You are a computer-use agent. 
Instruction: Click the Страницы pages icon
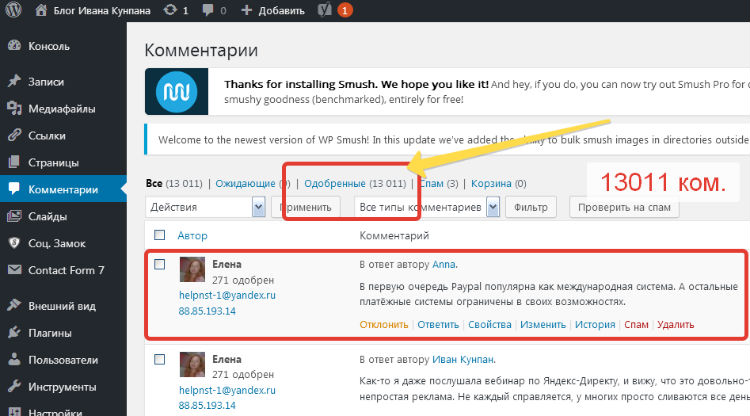tap(14, 162)
